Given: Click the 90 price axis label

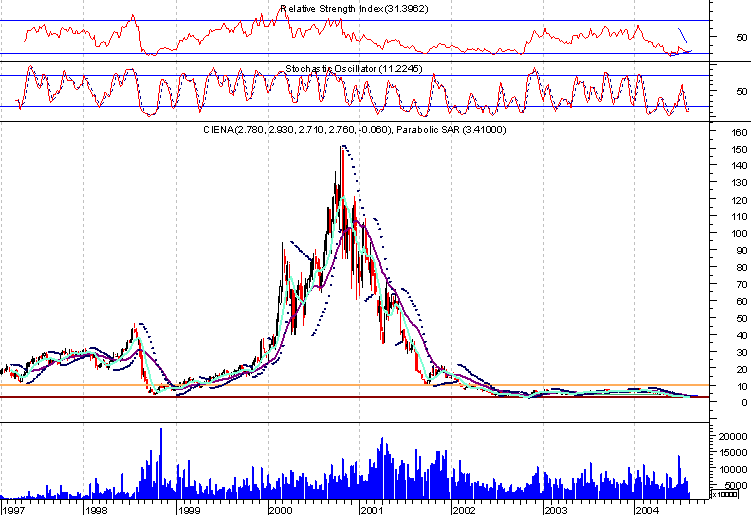Looking at the screenshot, I should coord(741,251).
